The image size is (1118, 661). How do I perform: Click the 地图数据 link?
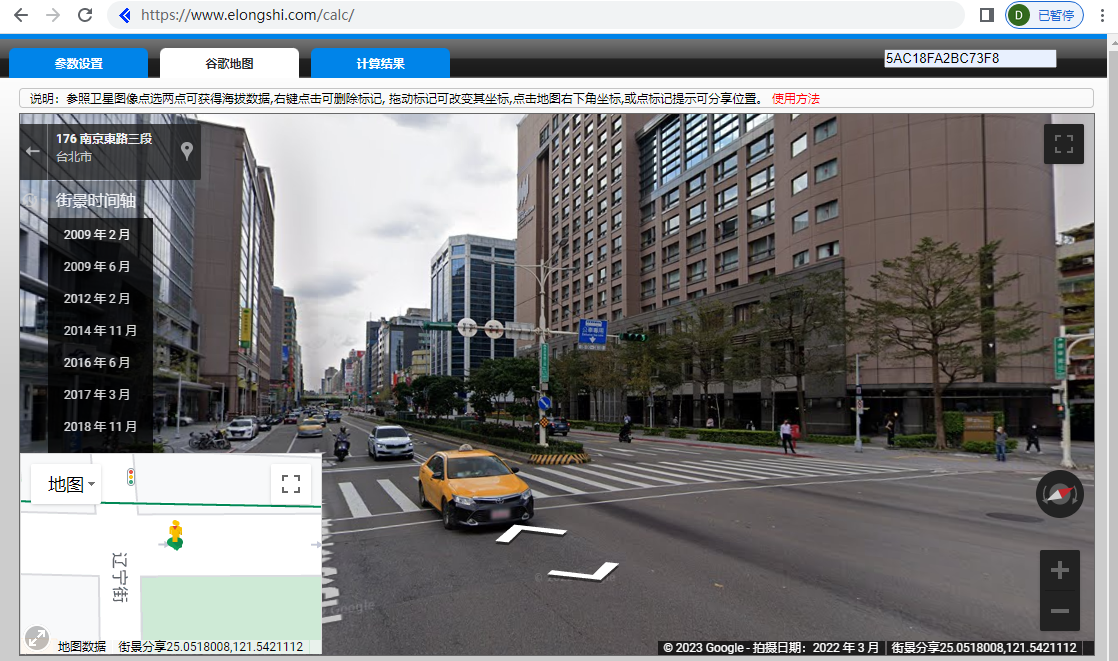pos(81,647)
